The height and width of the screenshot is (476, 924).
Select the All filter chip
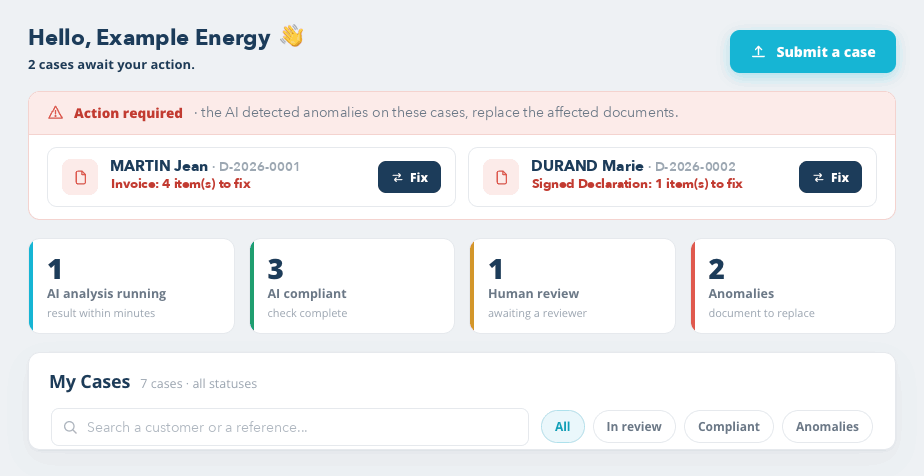coord(563,427)
